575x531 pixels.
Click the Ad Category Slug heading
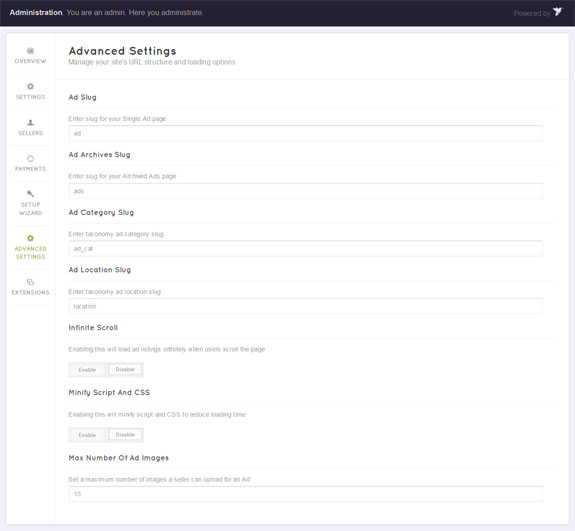coord(101,212)
